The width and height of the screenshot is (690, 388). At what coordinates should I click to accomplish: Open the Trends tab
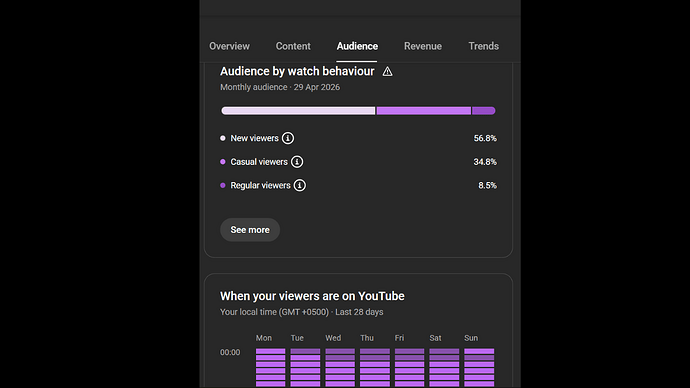(484, 46)
